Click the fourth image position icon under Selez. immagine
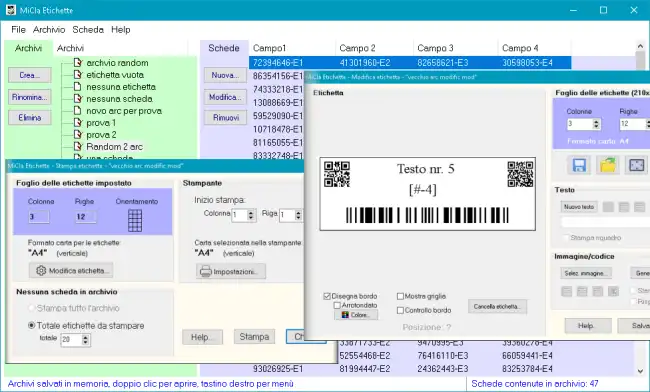 point(614,291)
